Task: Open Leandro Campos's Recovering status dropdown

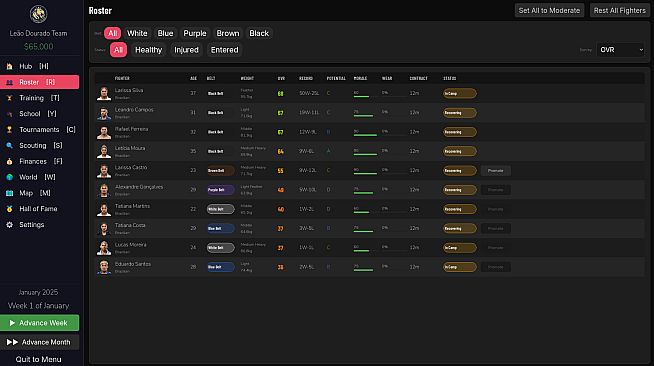Action: 460,113
